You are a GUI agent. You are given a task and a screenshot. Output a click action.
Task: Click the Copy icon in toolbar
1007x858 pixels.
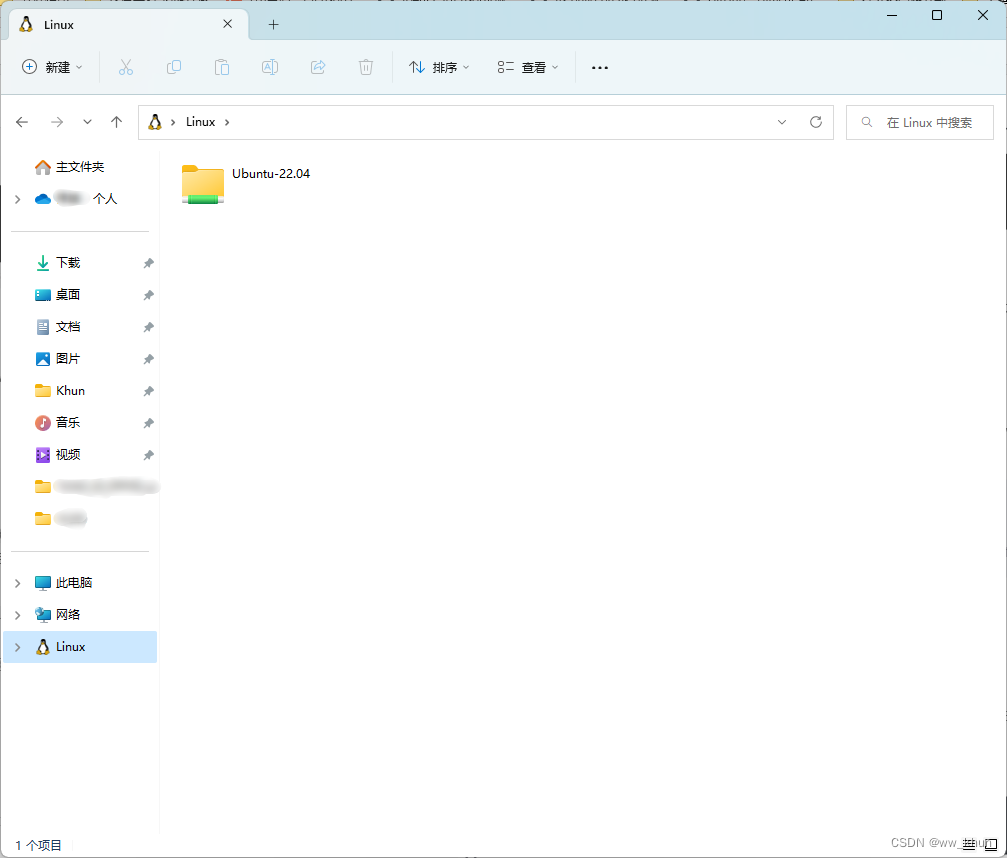174,67
